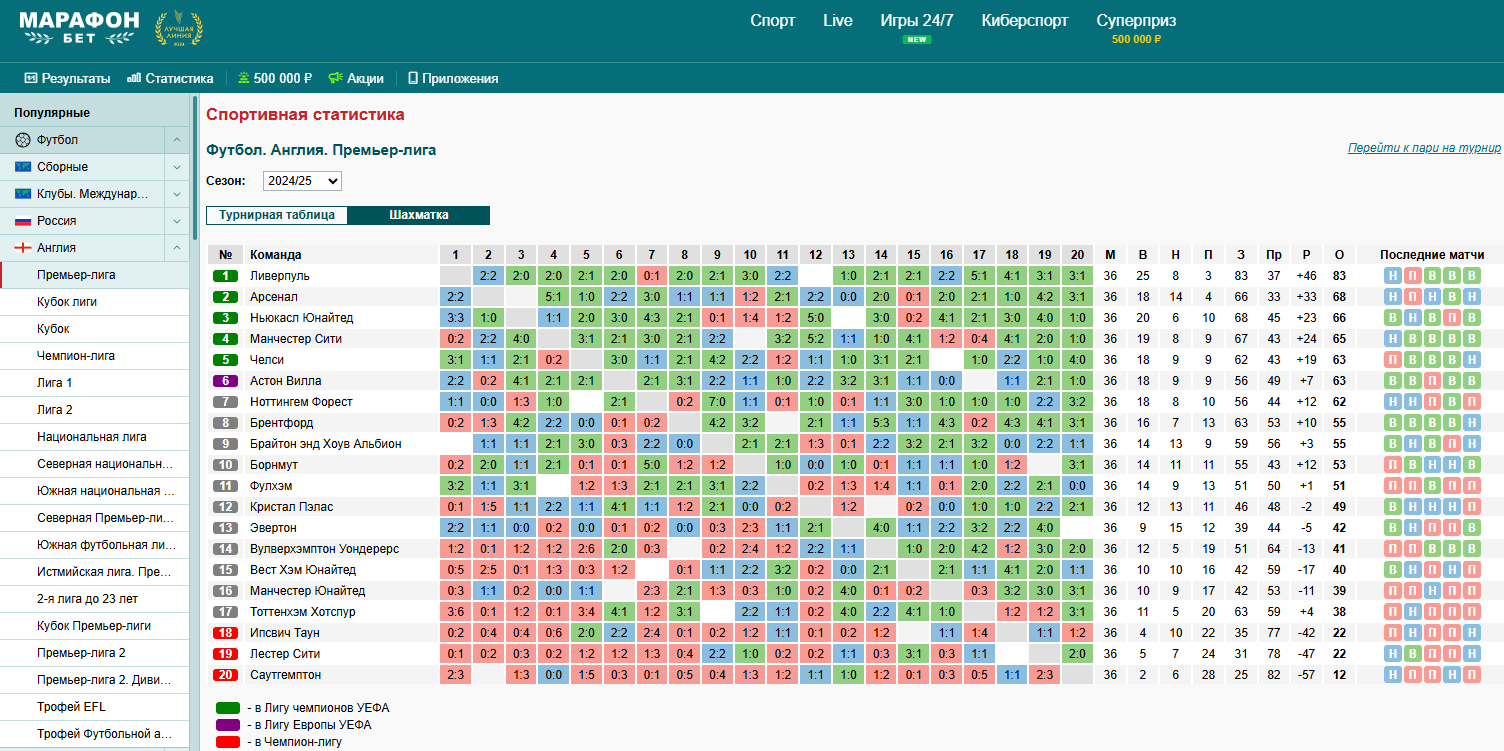Image resolution: width=1504 pixels, height=751 pixels.
Task: Collapse the Англия section chevron
Action: [176, 248]
